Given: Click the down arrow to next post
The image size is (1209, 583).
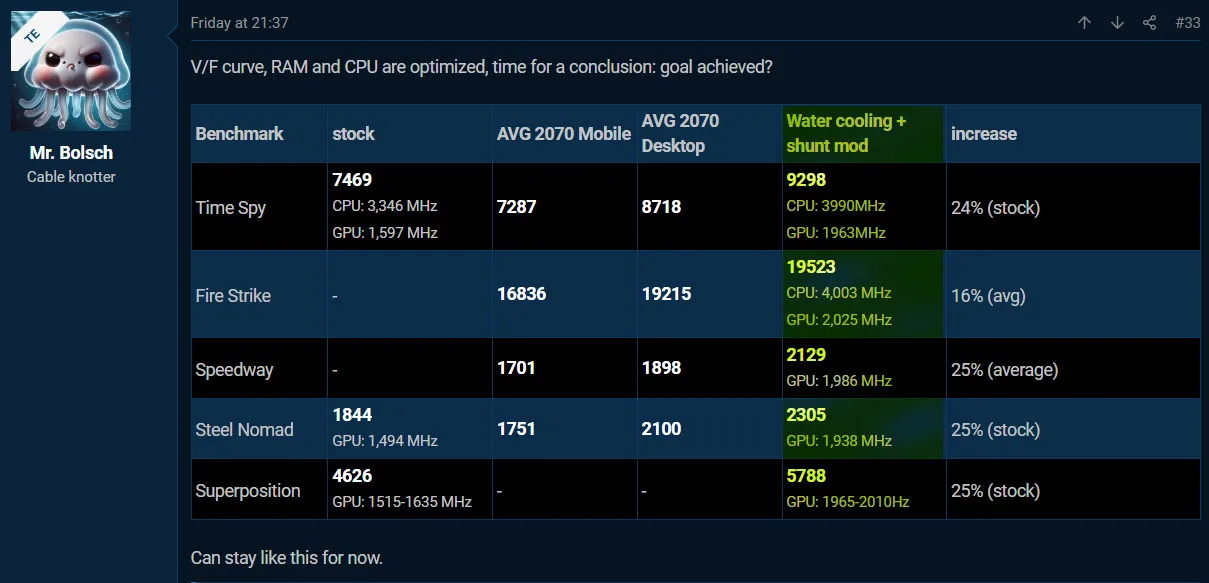Looking at the screenshot, I should pos(1117,23).
